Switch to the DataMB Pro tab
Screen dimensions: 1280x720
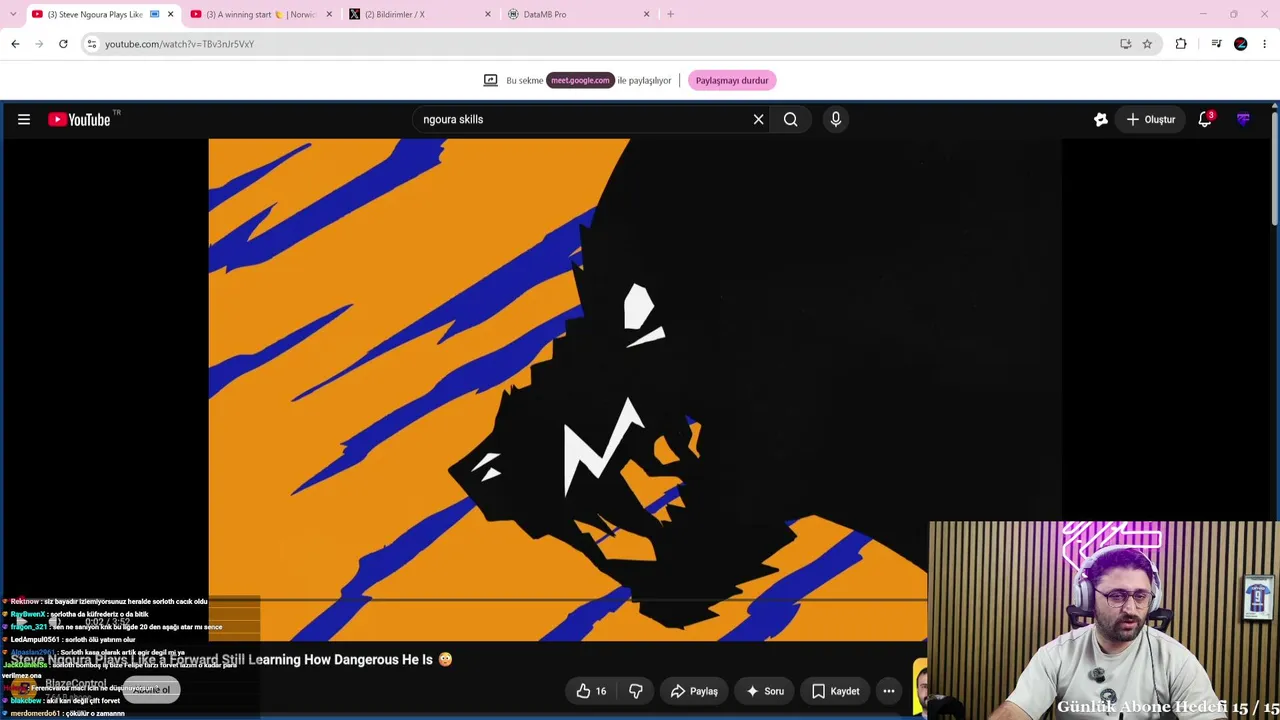coord(578,14)
